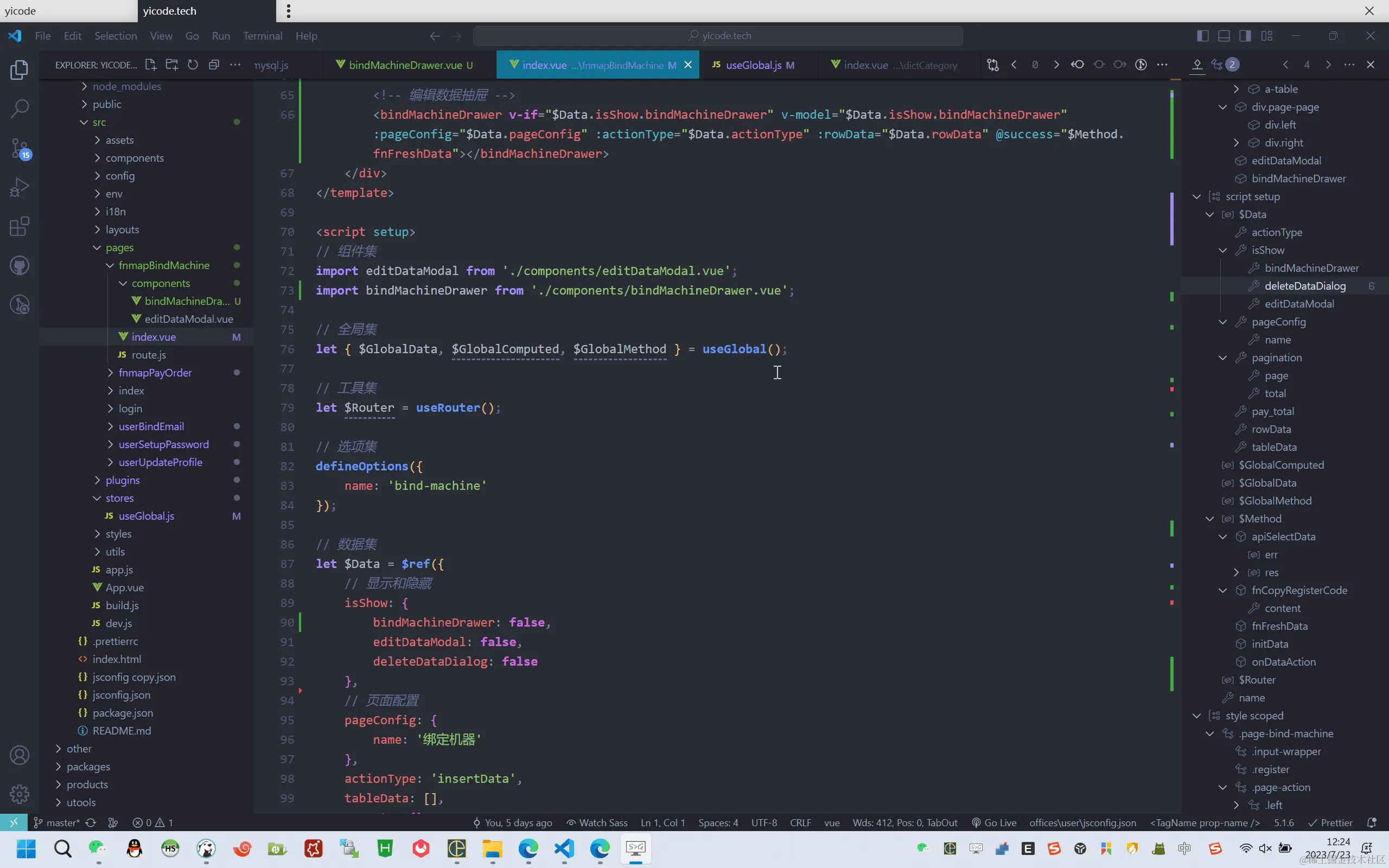1389x868 pixels.
Task: Open the Run menu
Action: click(221, 36)
